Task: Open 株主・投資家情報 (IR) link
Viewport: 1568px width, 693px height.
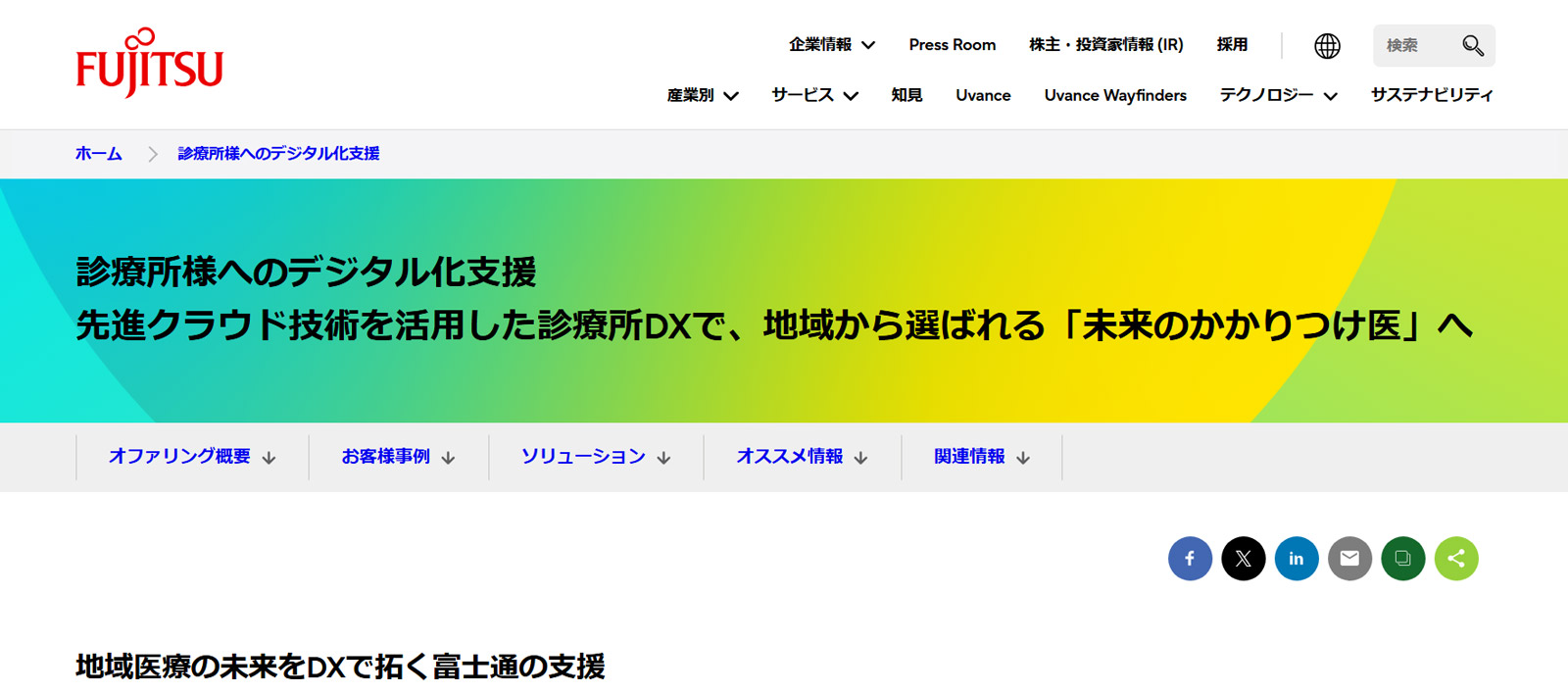Action: 1106,45
